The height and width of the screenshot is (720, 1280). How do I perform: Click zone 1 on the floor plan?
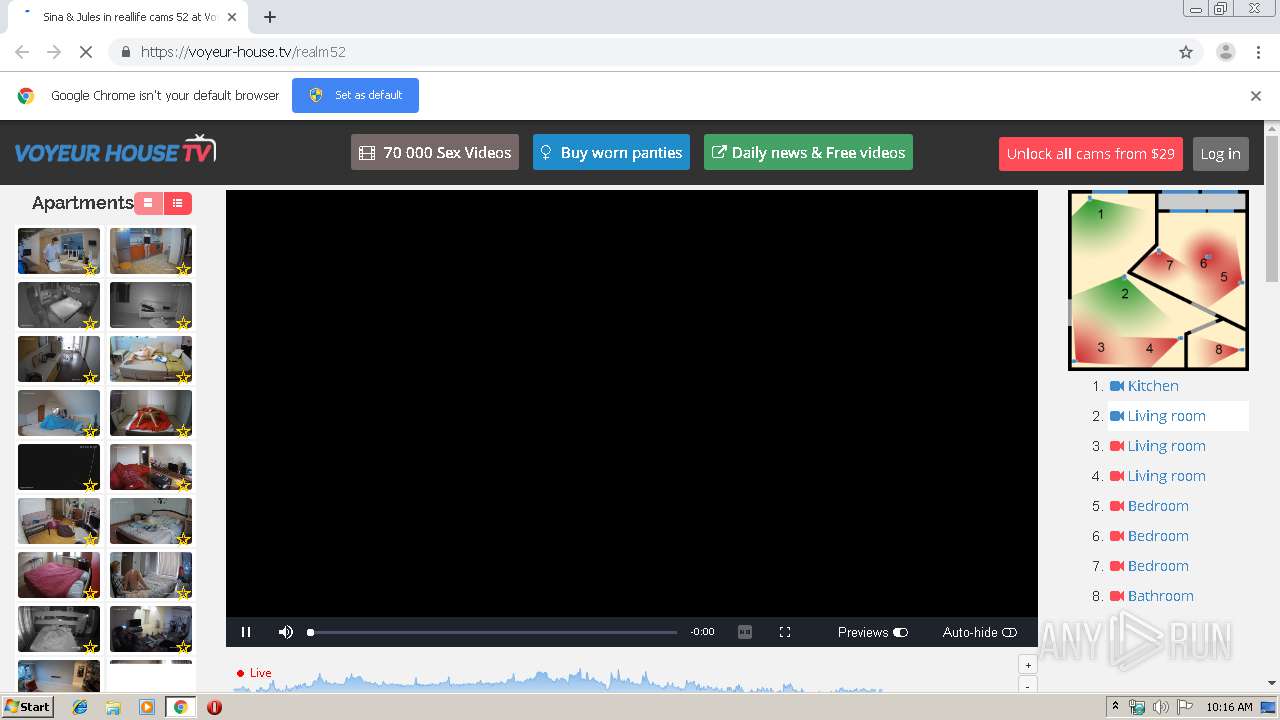1101,214
